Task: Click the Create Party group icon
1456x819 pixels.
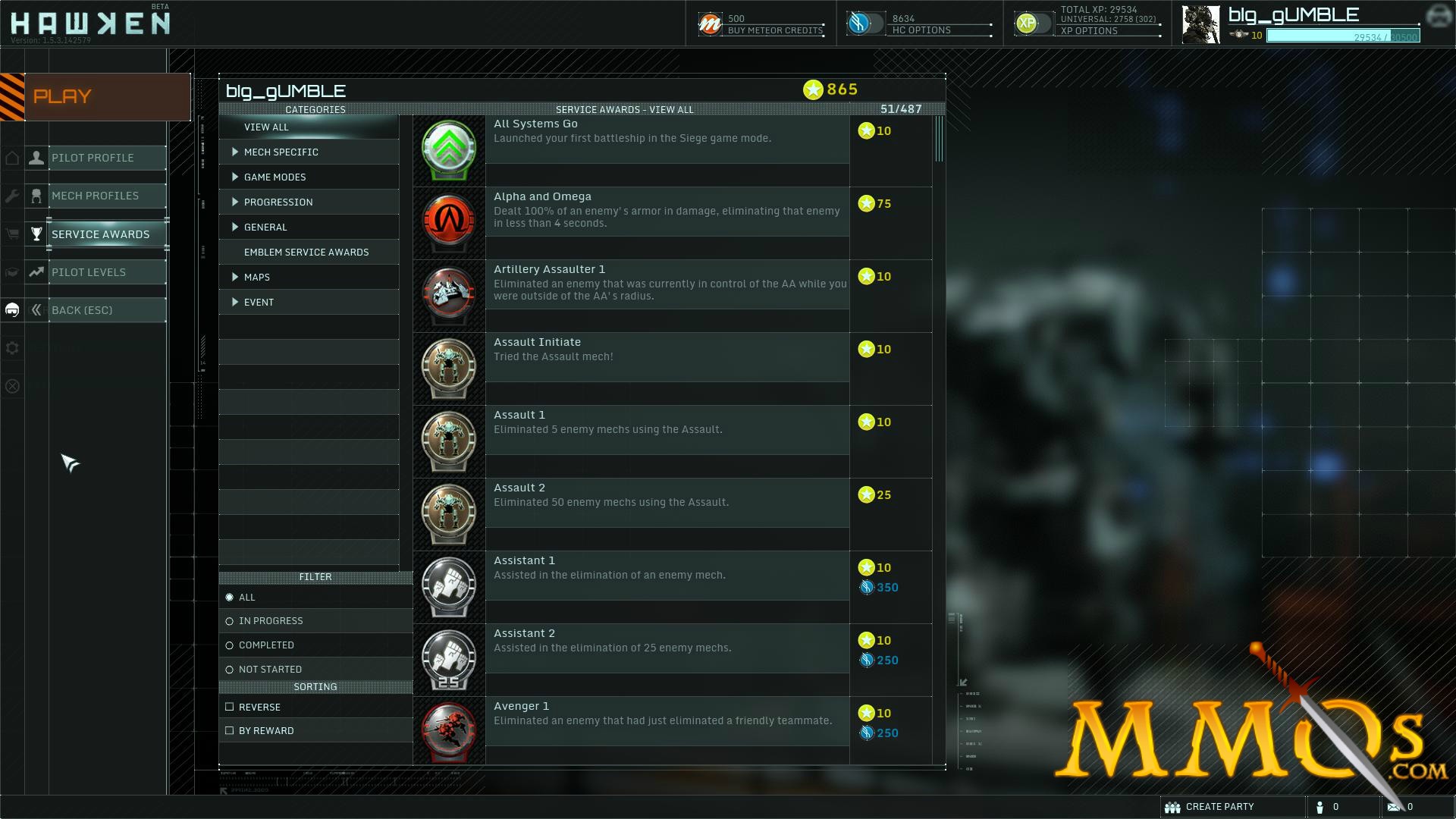Action: [x=1172, y=807]
